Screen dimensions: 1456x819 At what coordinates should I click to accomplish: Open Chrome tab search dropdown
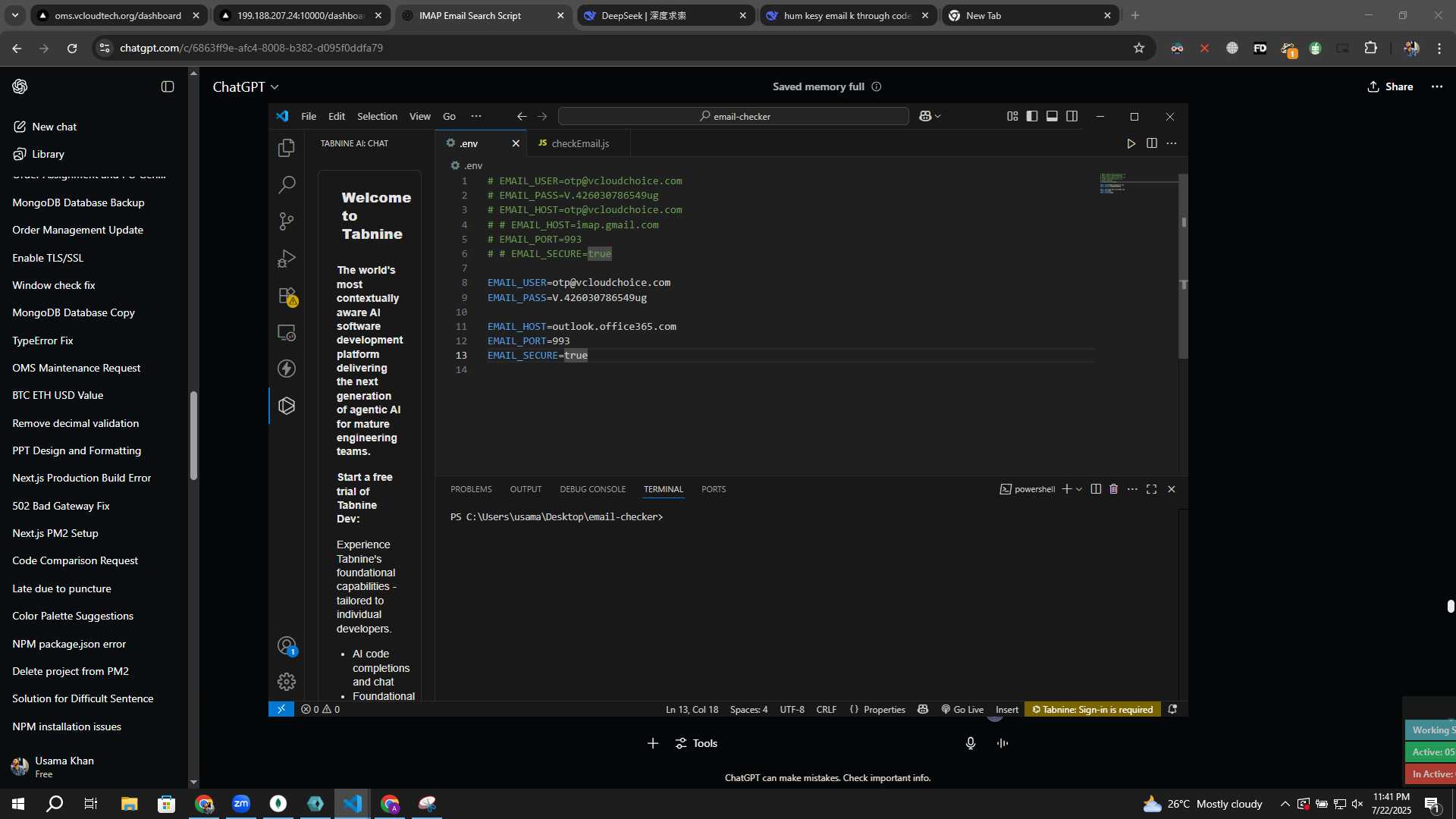click(15, 15)
